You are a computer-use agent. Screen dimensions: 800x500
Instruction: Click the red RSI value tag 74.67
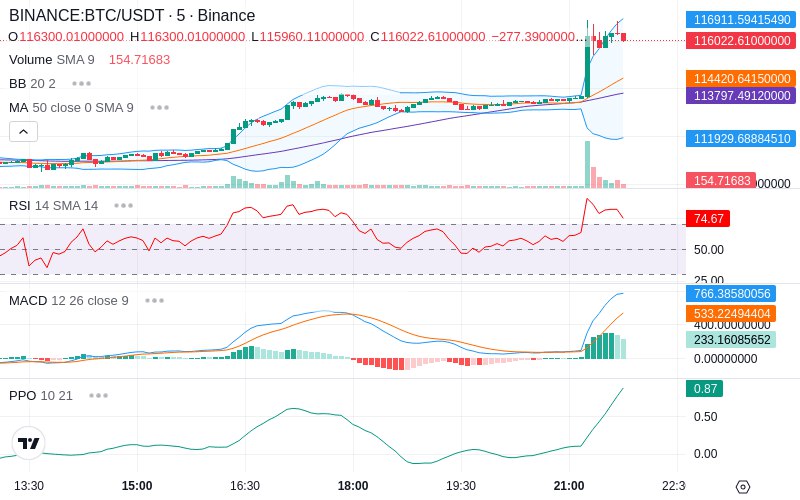click(x=708, y=218)
